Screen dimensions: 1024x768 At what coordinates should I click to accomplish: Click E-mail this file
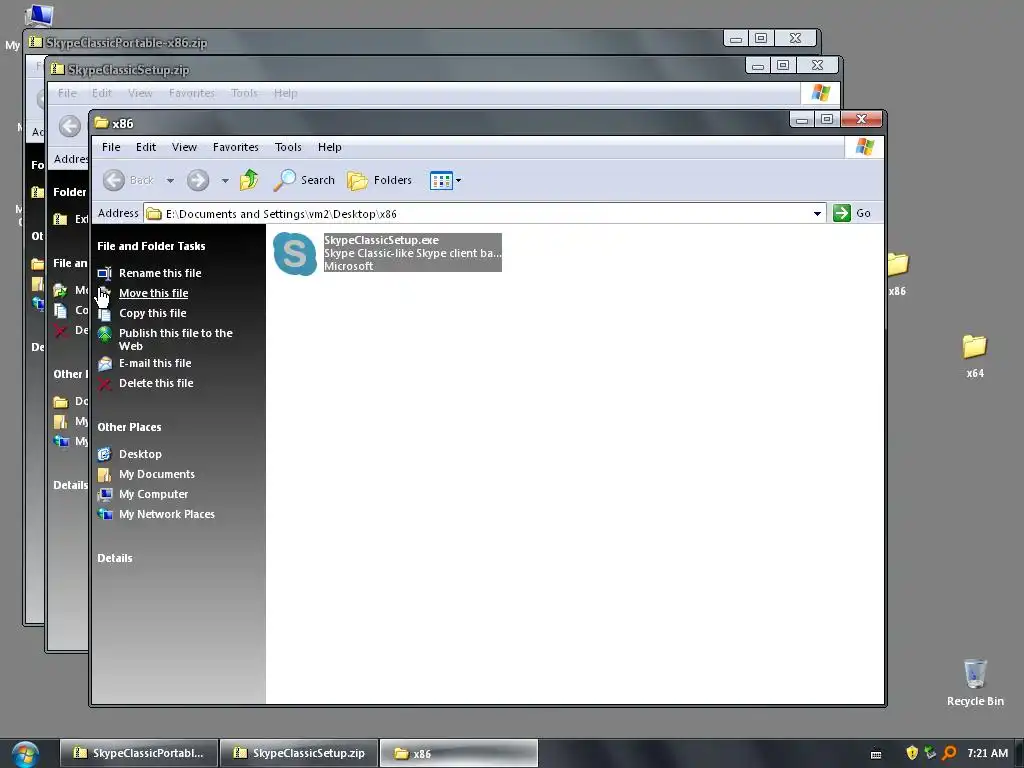tap(155, 363)
